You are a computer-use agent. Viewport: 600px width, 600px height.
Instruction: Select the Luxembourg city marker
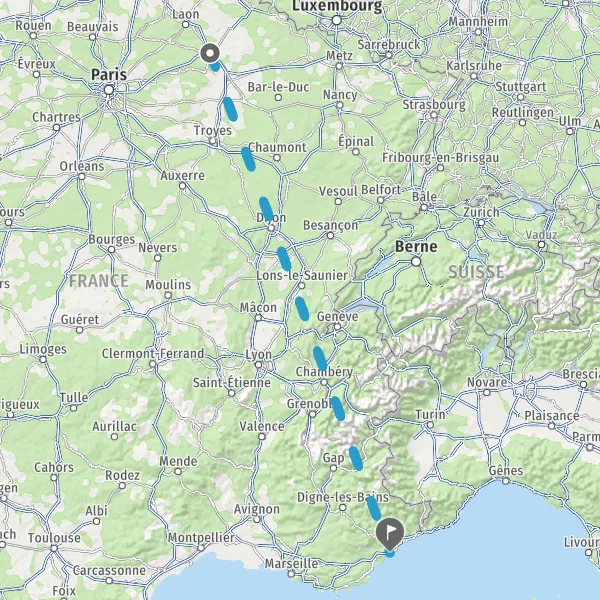pos(337,20)
